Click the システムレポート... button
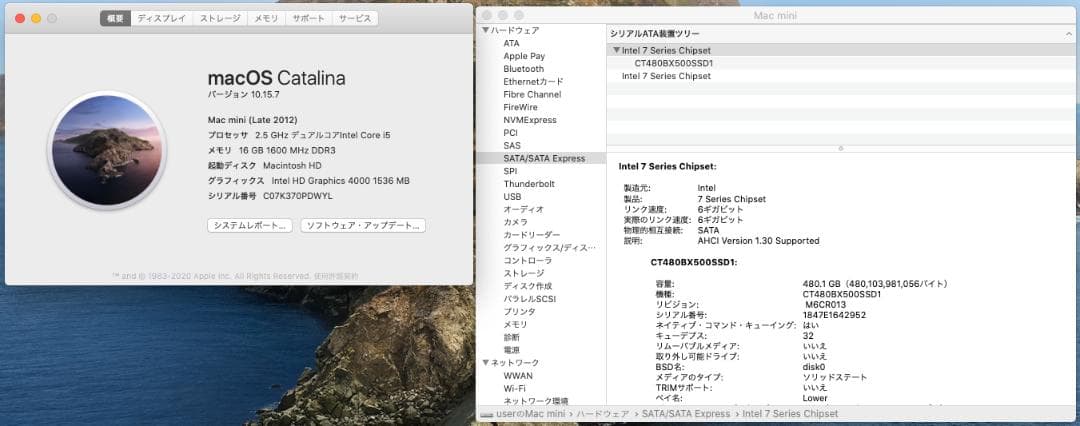 249,225
